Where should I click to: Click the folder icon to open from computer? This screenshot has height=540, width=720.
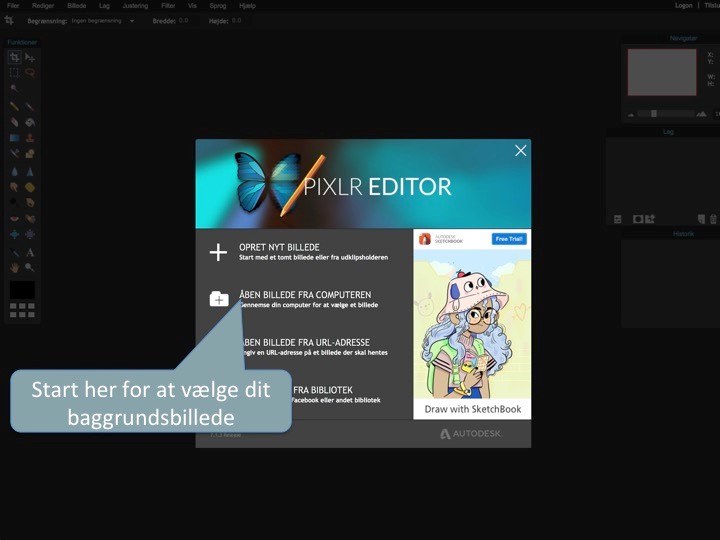point(219,299)
